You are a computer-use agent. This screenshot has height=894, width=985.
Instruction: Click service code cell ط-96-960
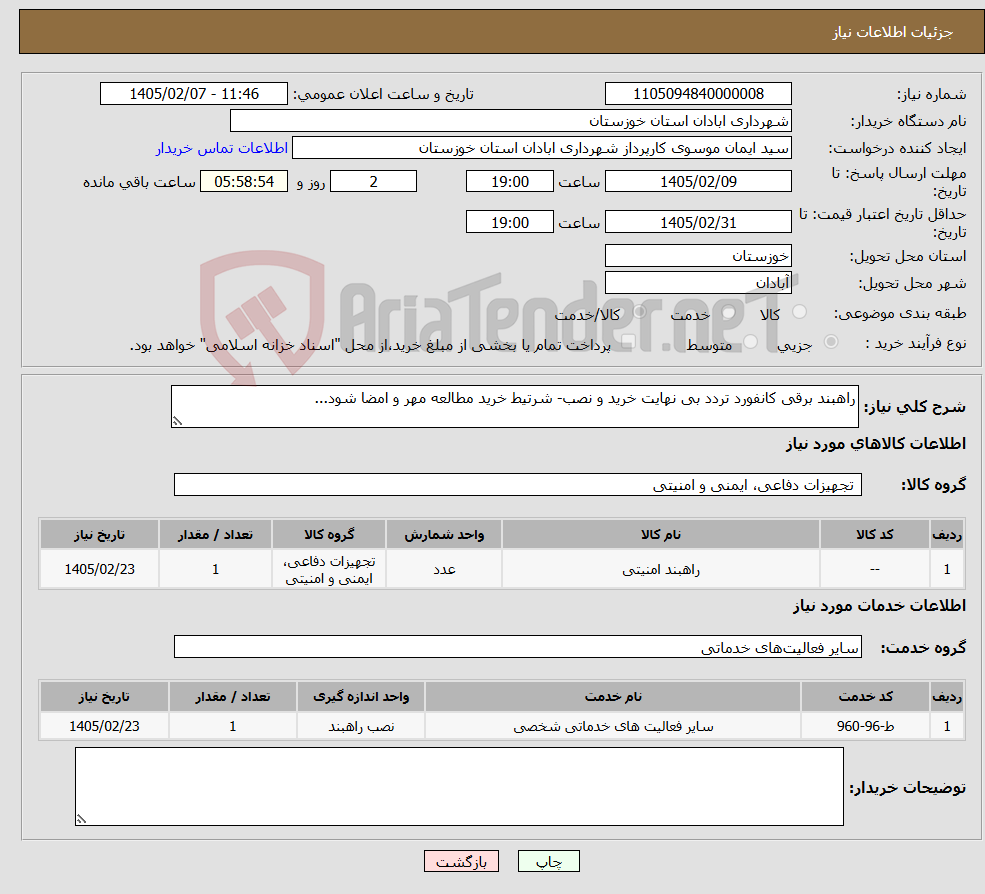click(865, 726)
